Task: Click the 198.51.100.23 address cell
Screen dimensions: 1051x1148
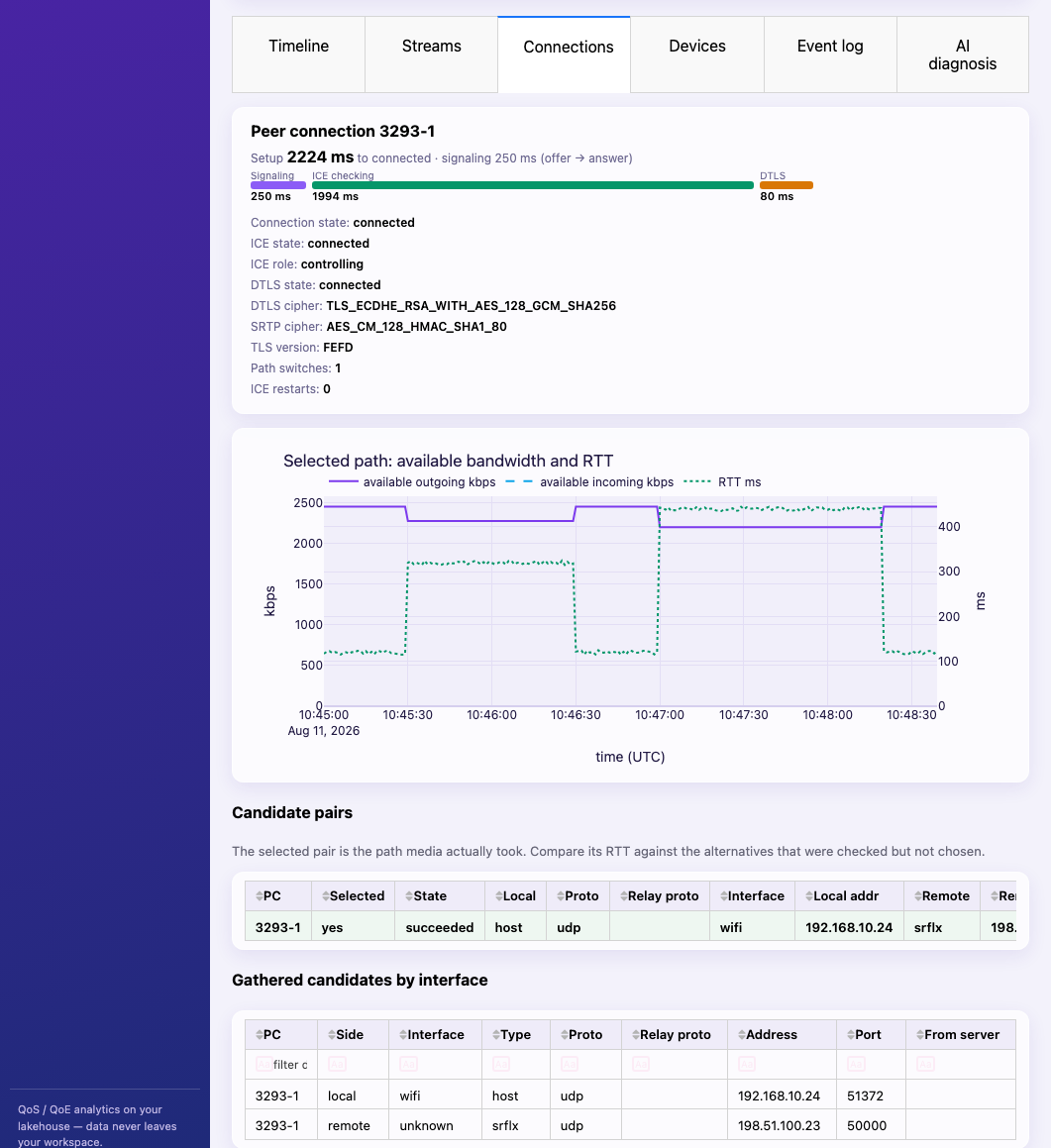Action: click(783, 1125)
